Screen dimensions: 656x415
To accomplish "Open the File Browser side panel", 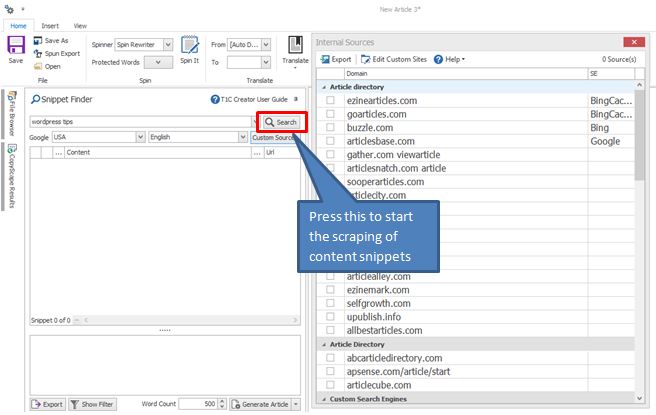I will click(12, 114).
